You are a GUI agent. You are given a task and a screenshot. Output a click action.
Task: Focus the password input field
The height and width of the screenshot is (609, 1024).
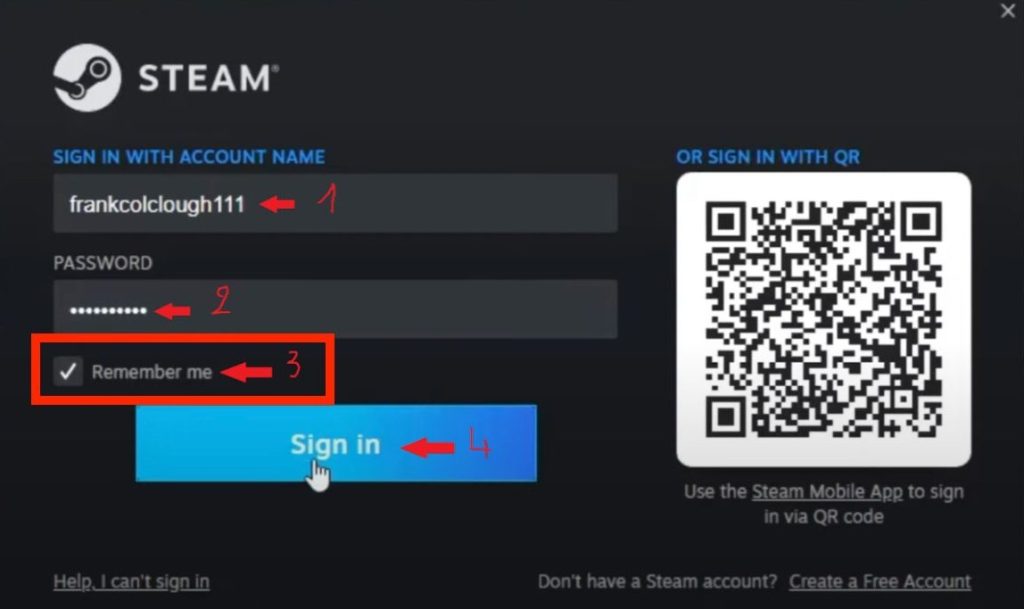[335, 309]
